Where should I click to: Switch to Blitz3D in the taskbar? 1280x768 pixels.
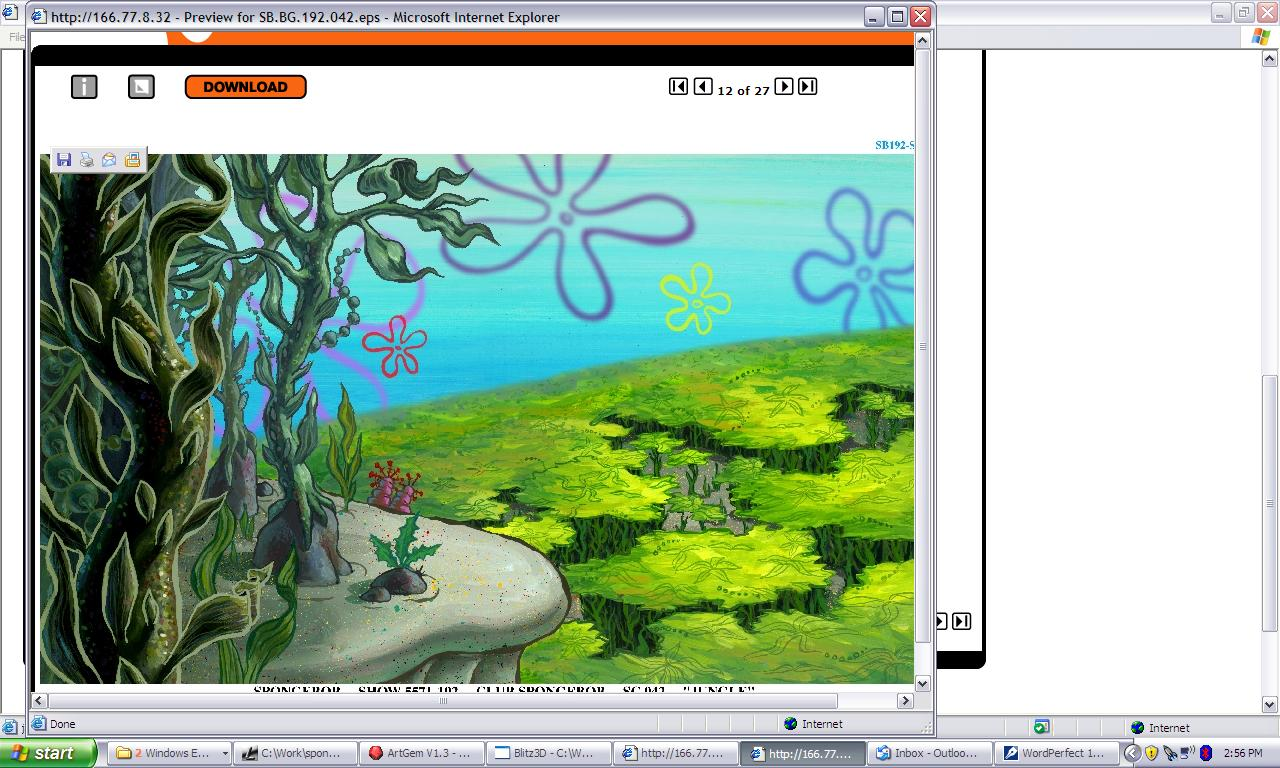(550, 753)
